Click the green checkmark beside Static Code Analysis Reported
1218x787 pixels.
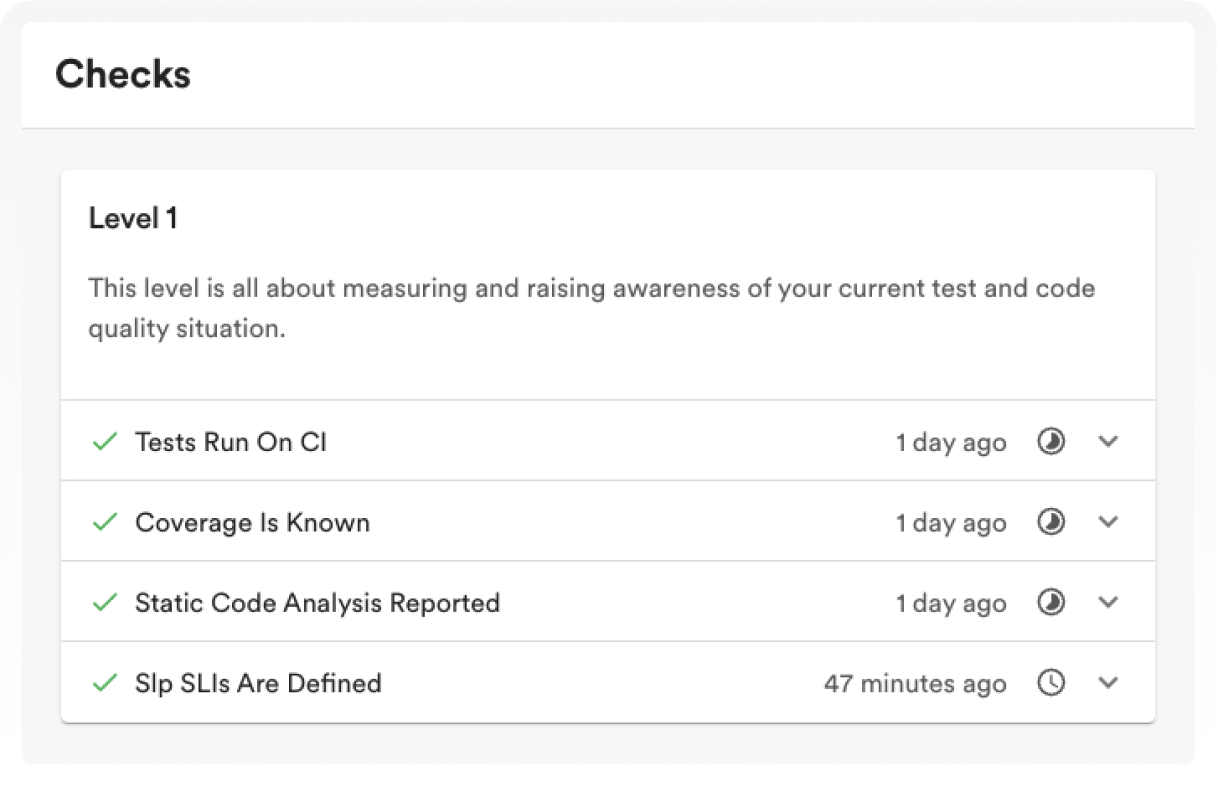[105, 602]
